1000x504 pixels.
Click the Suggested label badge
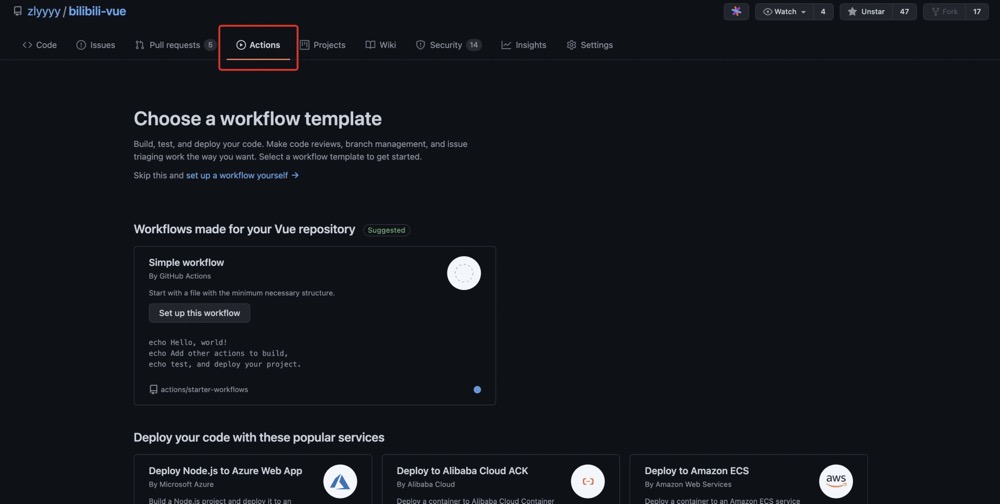pyautogui.click(x=386, y=230)
